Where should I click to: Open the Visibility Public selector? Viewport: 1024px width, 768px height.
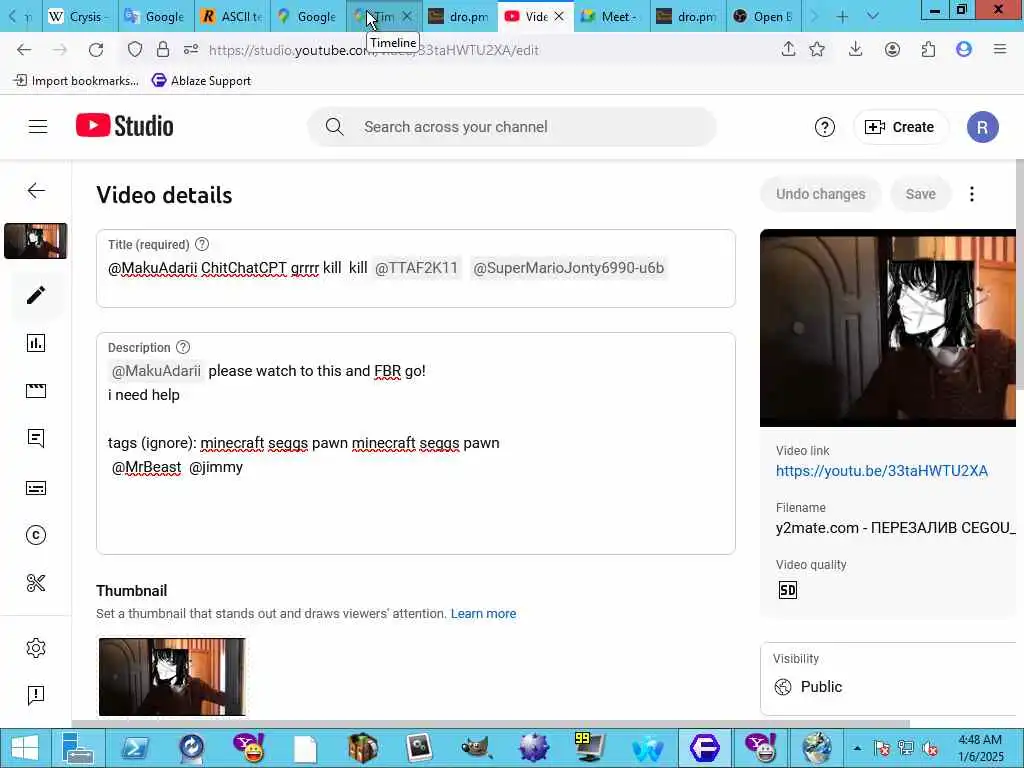point(888,679)
